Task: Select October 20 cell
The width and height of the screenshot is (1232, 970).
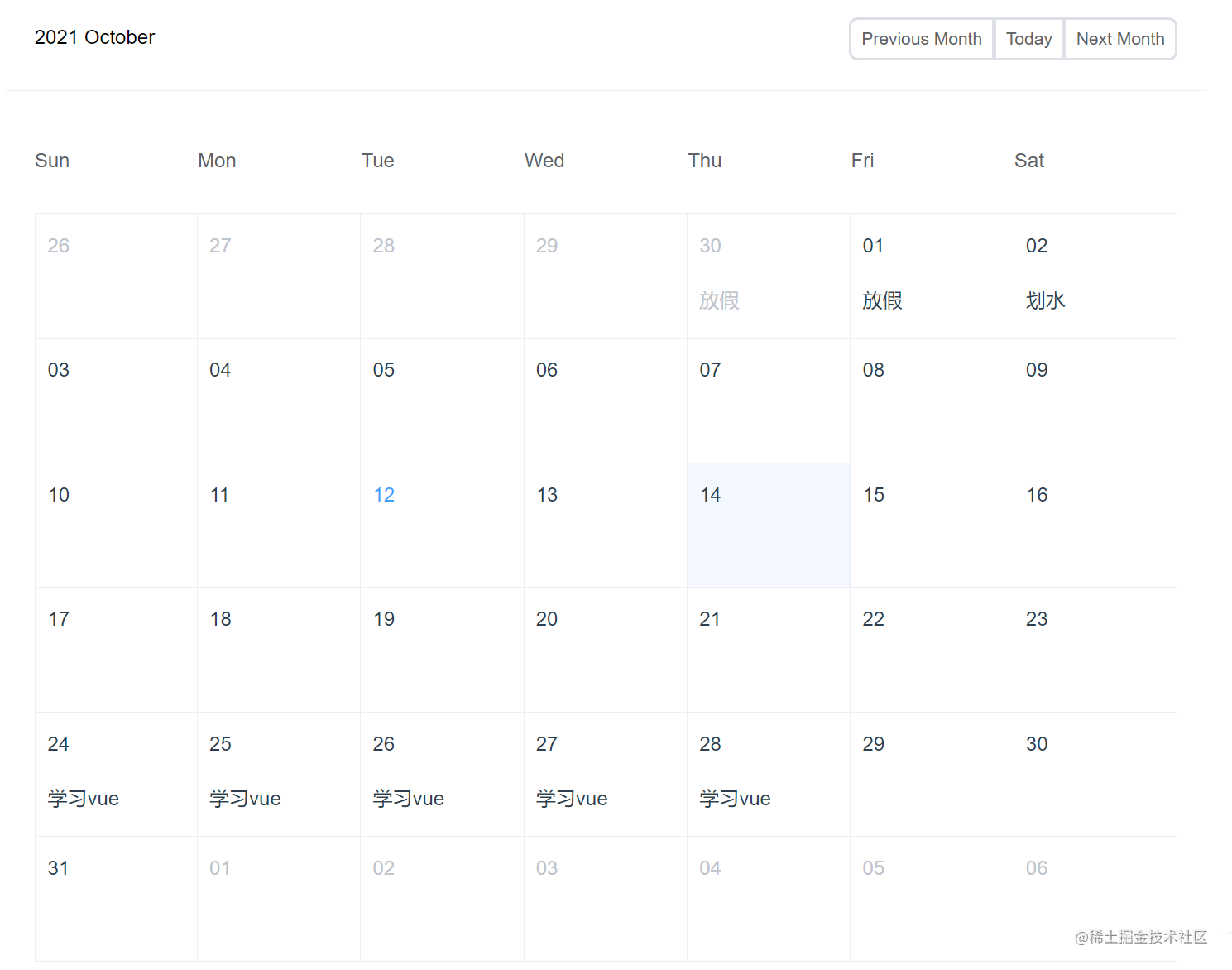Action: (605, 649)
